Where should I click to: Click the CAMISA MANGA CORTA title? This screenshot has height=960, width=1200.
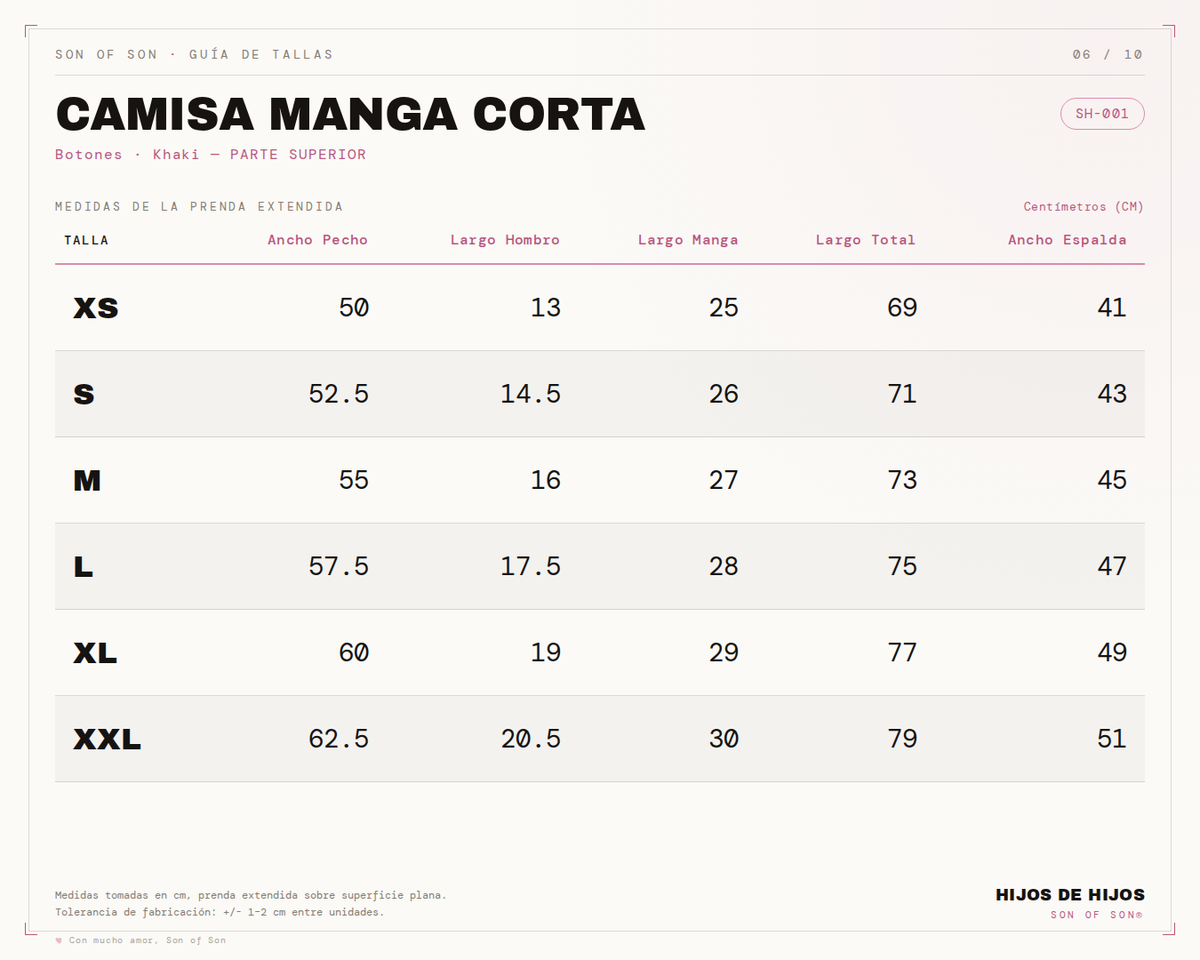tap(350, 114)
